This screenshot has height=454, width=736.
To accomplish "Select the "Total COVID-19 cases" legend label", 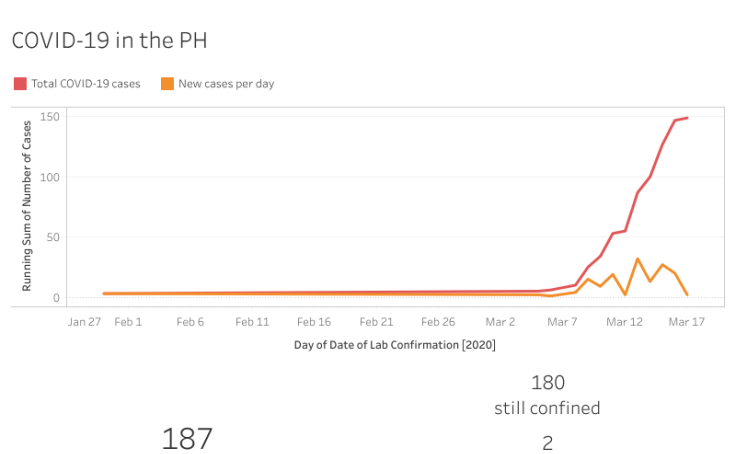I will [86, 84].
